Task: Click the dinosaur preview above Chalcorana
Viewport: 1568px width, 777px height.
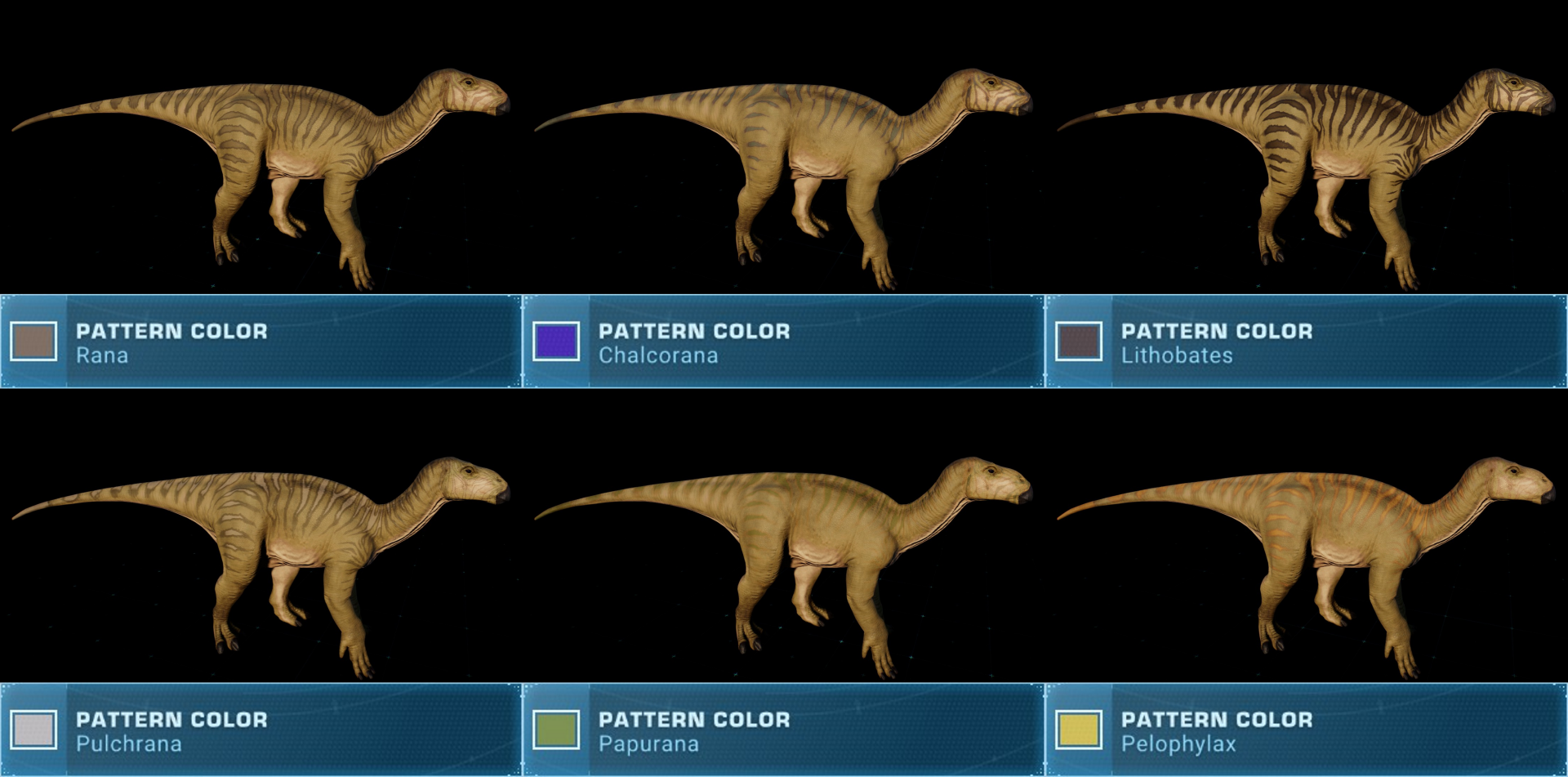Action: 784,178
